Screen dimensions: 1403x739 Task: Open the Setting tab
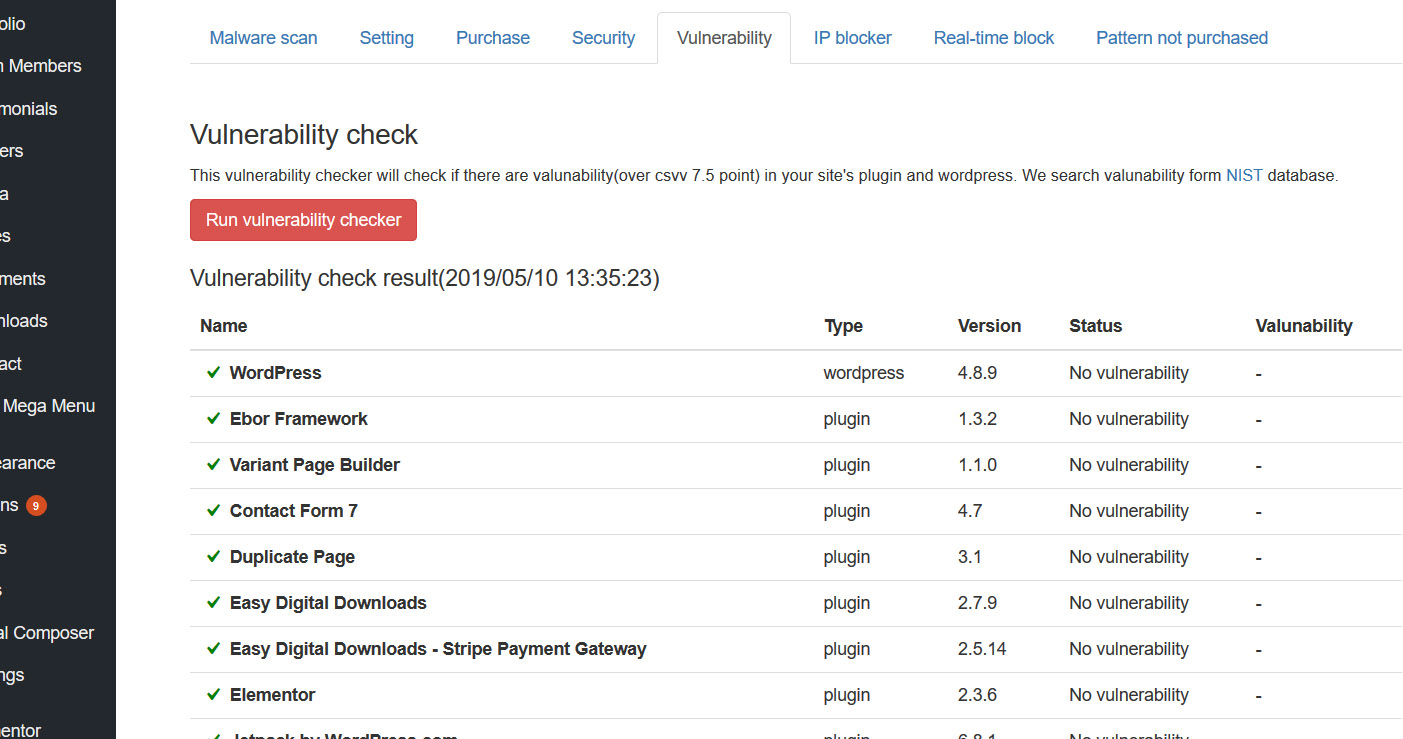click(x=386, y=38)
